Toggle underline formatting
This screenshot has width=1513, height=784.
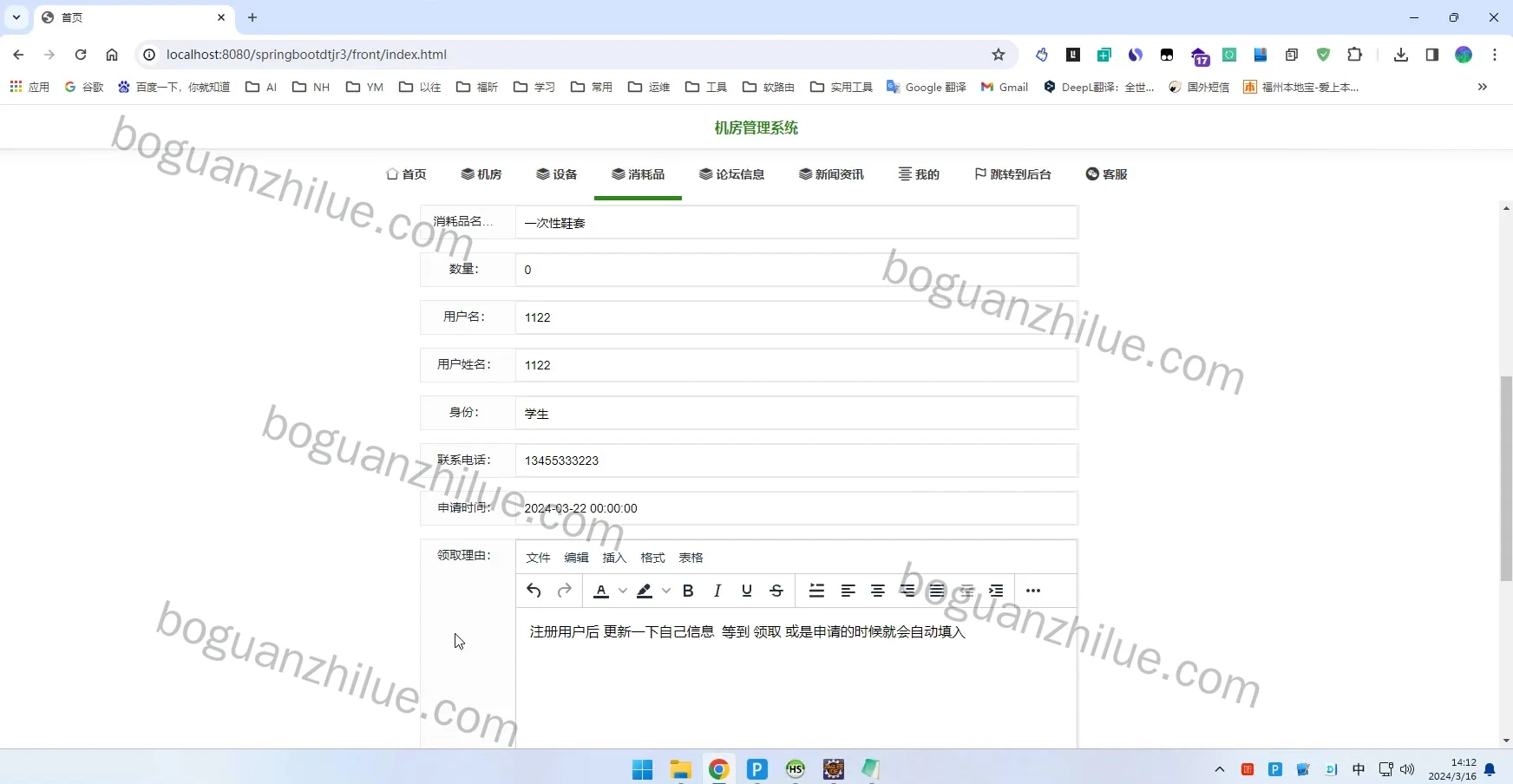[x=747, y=591]
